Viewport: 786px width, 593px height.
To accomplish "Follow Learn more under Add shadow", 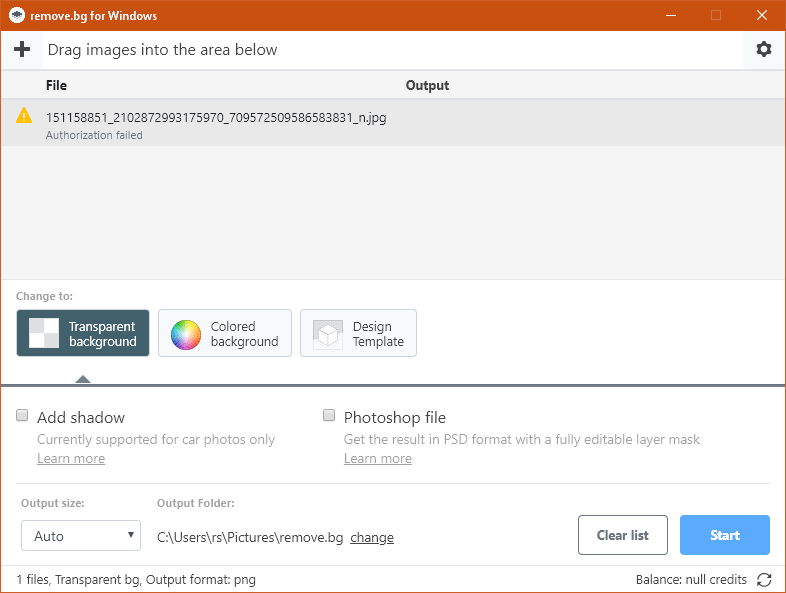I will click(x=71, y=459).
